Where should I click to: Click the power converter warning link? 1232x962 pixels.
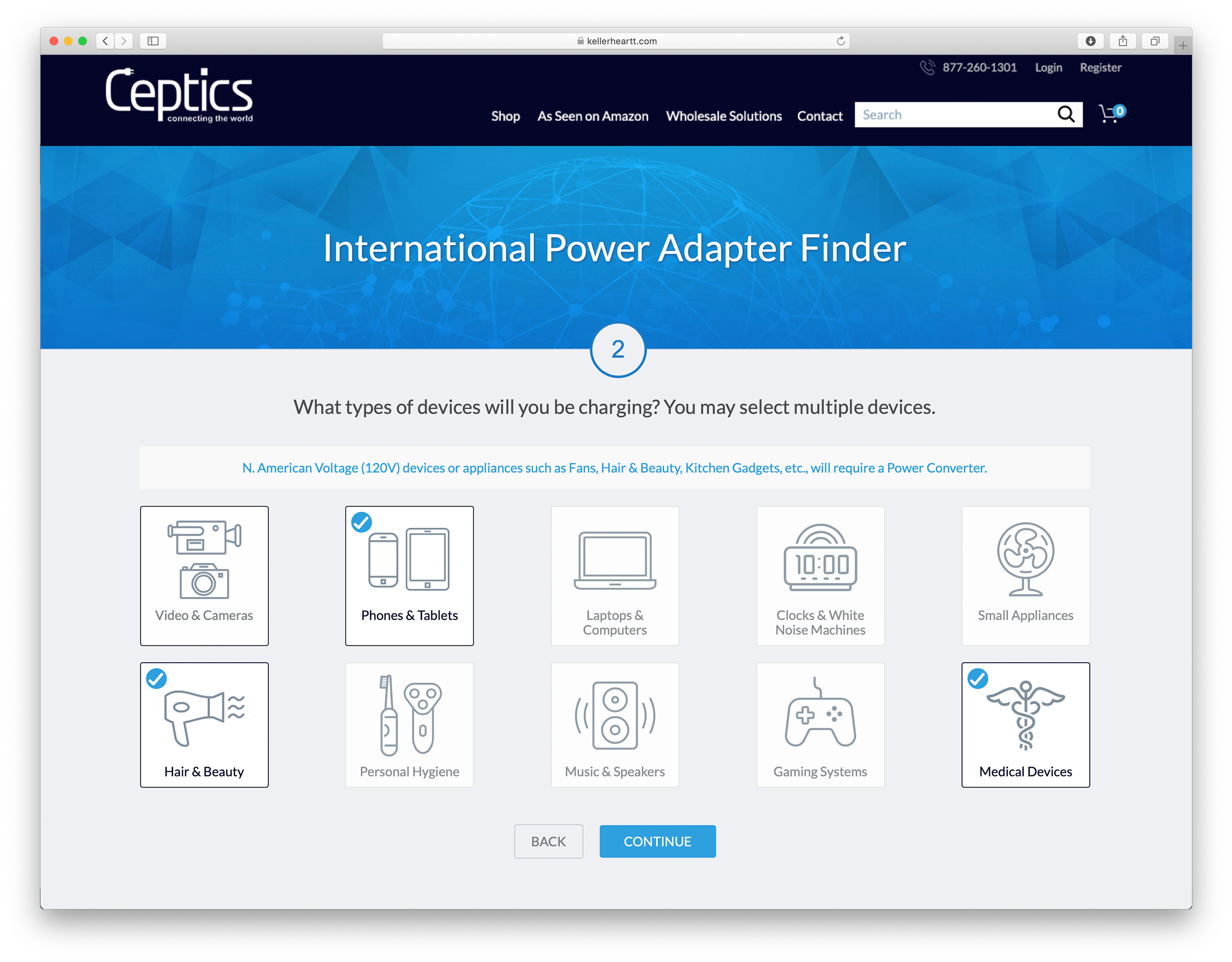click(615, 467)
